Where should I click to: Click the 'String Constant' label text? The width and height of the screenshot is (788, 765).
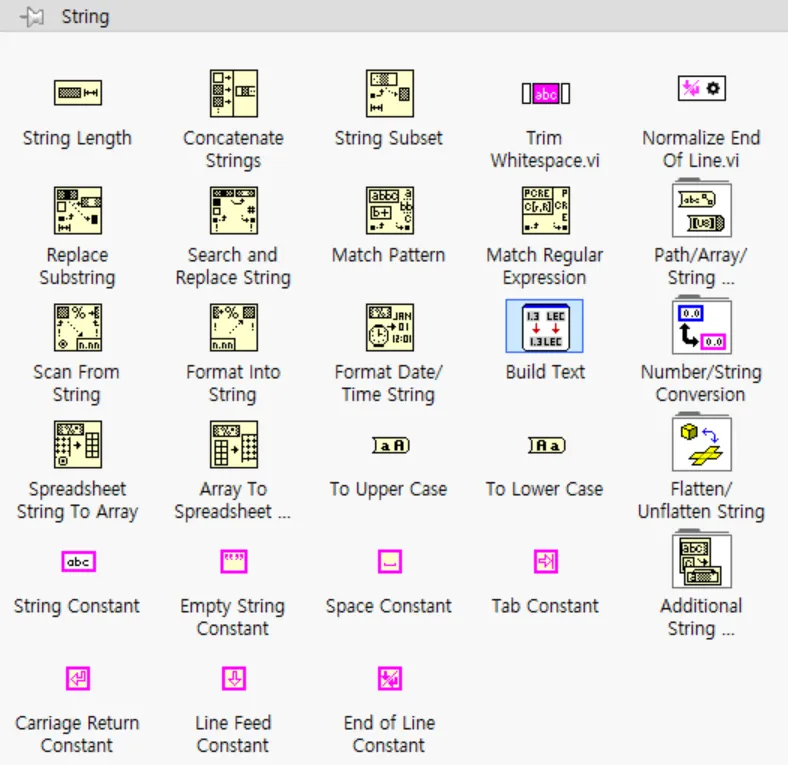(77, 606)
